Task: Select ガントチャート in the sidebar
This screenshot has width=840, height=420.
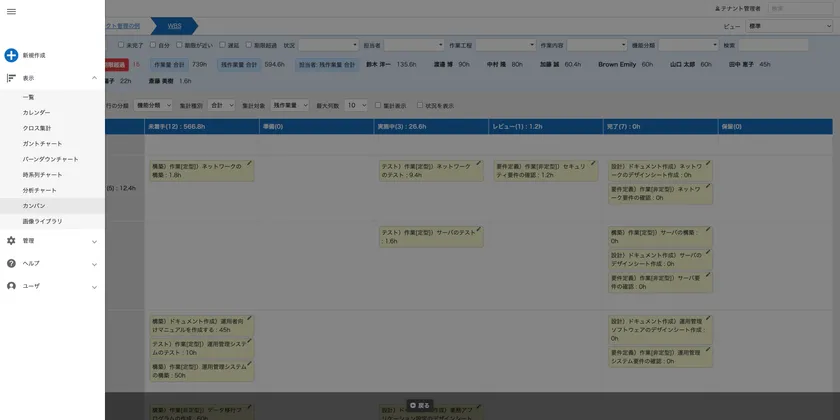Action: tap(42, 144)
